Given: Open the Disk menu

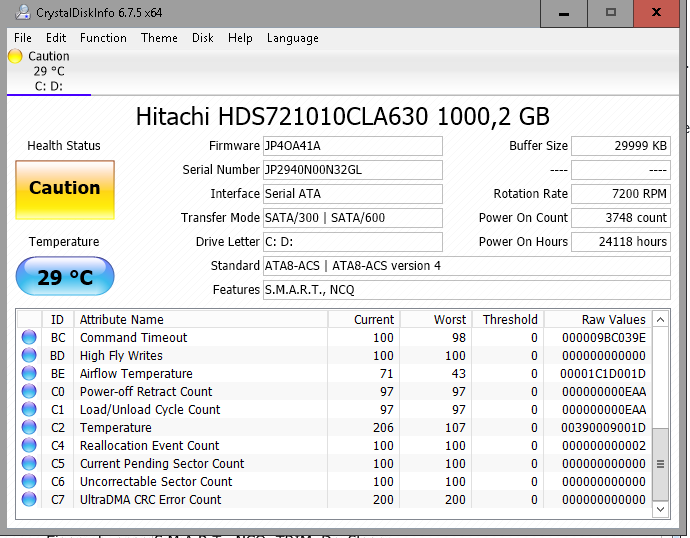Looking at the screenshot, I should click(203, 38).
